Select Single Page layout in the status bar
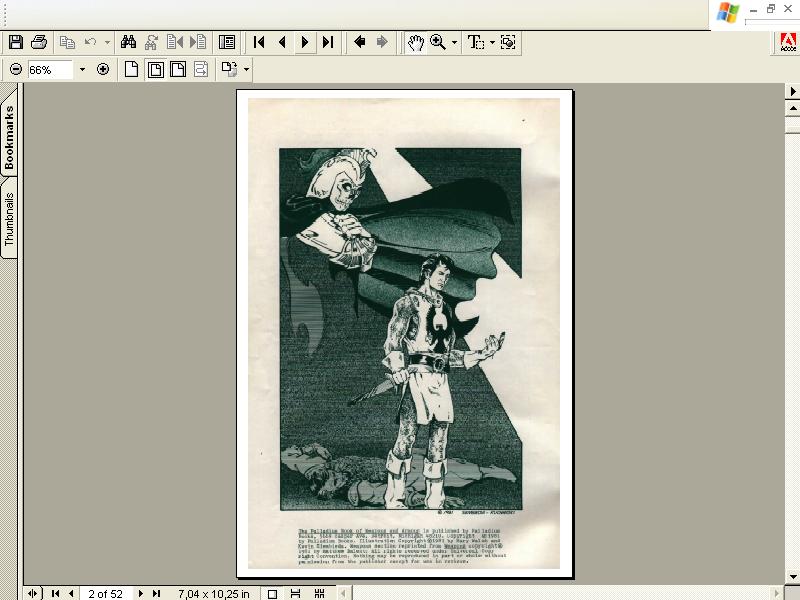 coord(272,594)
